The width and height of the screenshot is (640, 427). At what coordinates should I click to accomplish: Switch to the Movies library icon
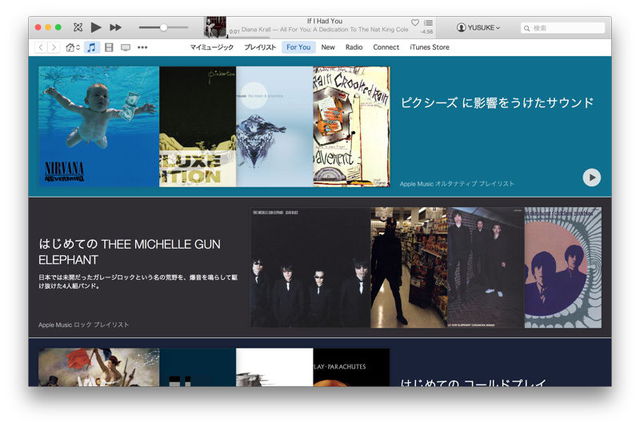coord(108,47)
